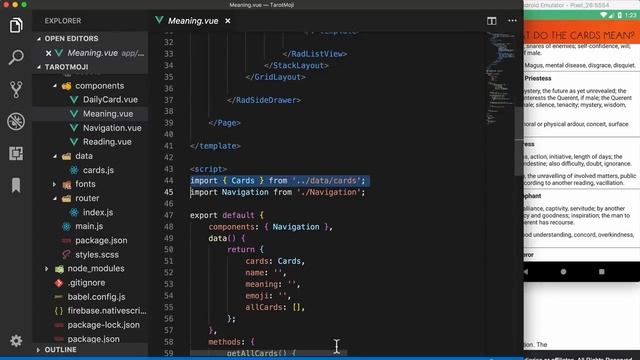Viewport: 640px width, 360px height.
Task: Open the Extensions view in activity bar
Action: [16, 153]
